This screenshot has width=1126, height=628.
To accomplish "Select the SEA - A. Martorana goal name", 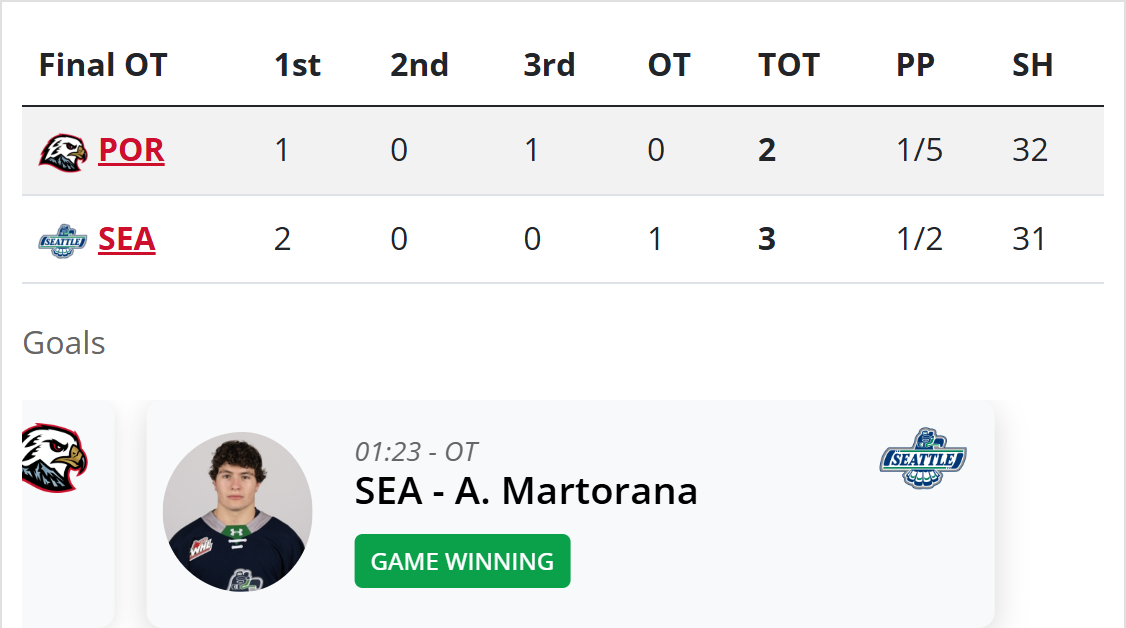I will [526, 491].
